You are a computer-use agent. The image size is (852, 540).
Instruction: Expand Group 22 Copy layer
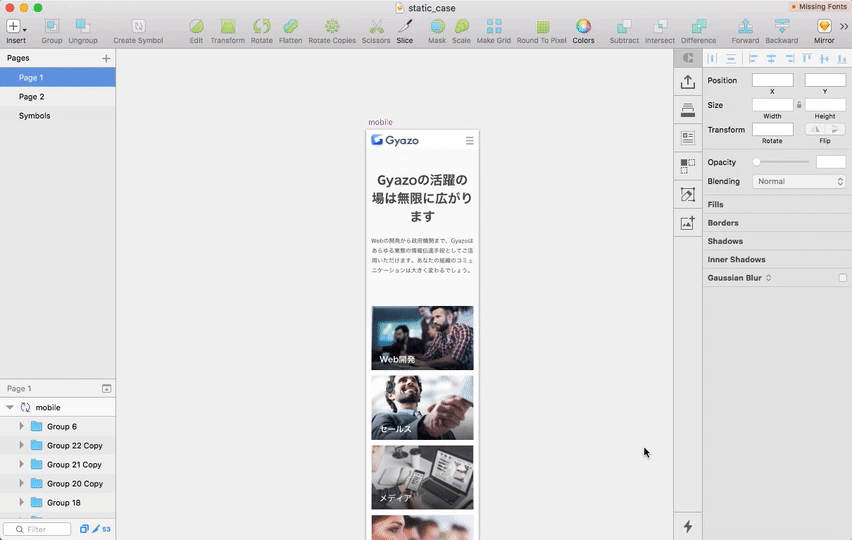click(x=21, y=445)
